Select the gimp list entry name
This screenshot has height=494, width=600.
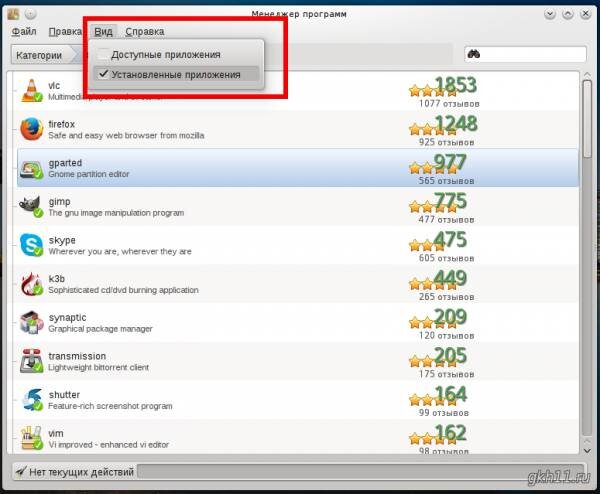pos(59,202)
